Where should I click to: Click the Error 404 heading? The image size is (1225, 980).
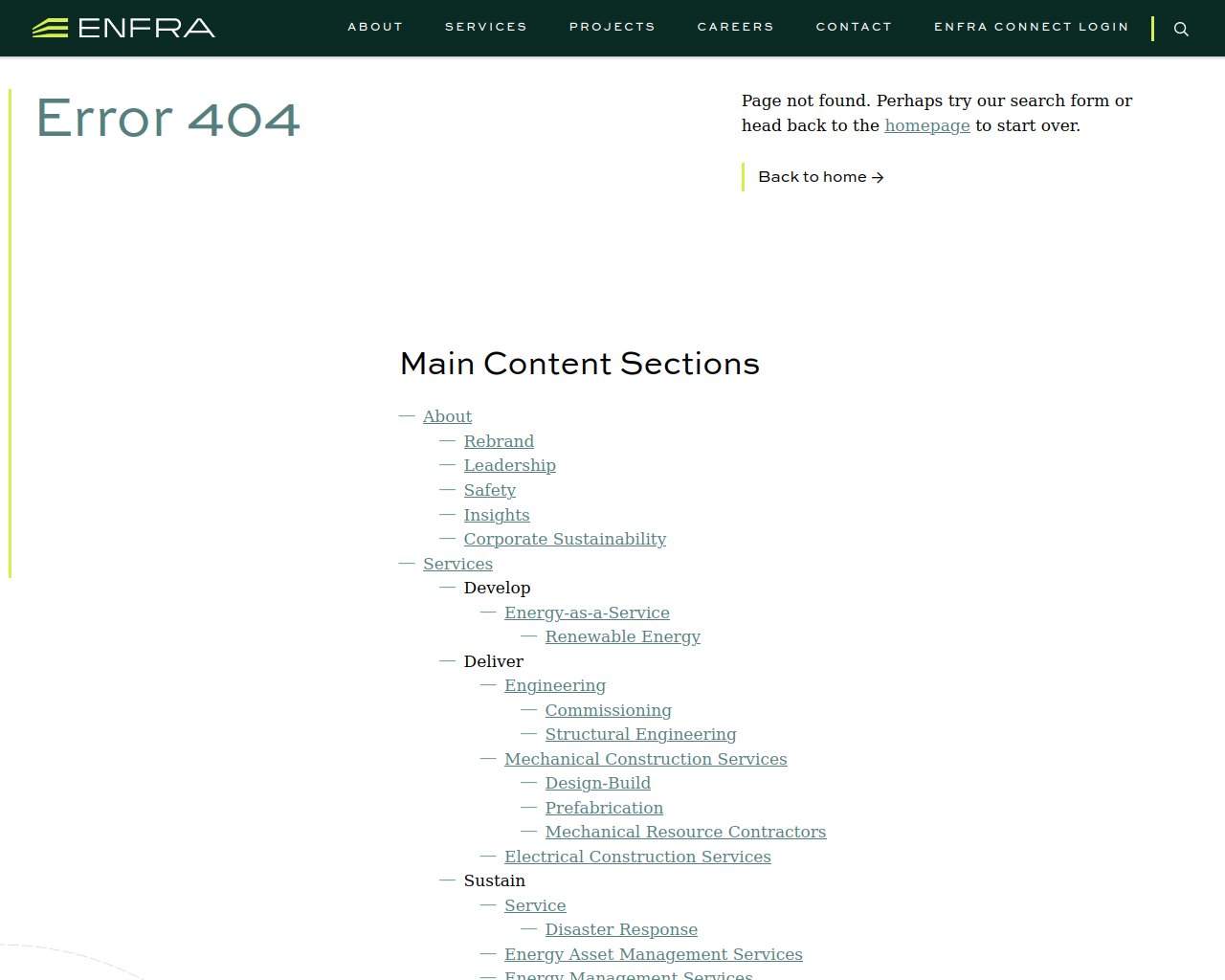coord(168,119)
